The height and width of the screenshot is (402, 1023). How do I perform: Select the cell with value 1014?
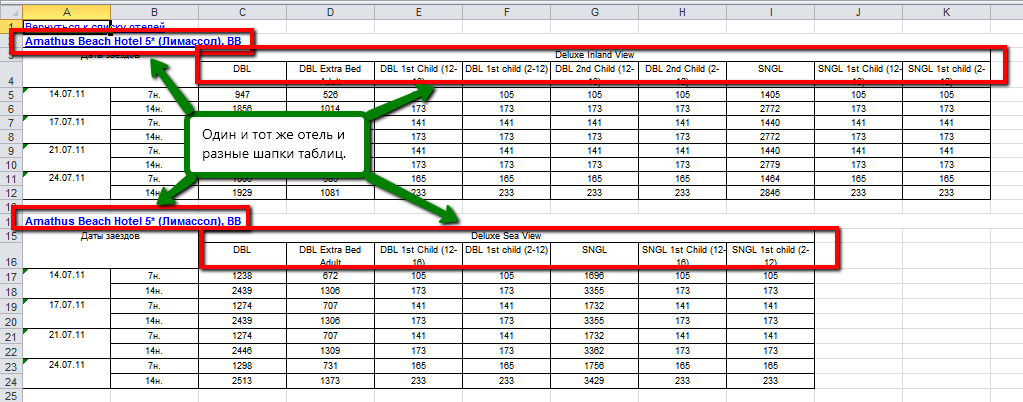click(x=330, y=108)
